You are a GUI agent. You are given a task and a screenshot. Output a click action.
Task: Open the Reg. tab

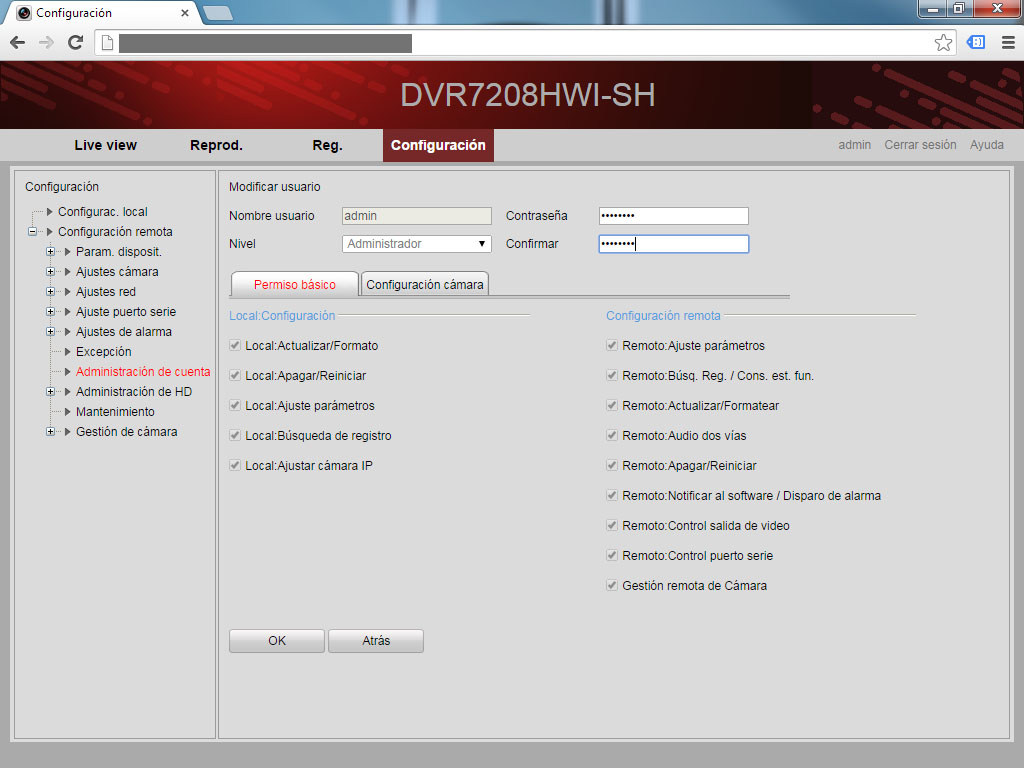[327, 145]
